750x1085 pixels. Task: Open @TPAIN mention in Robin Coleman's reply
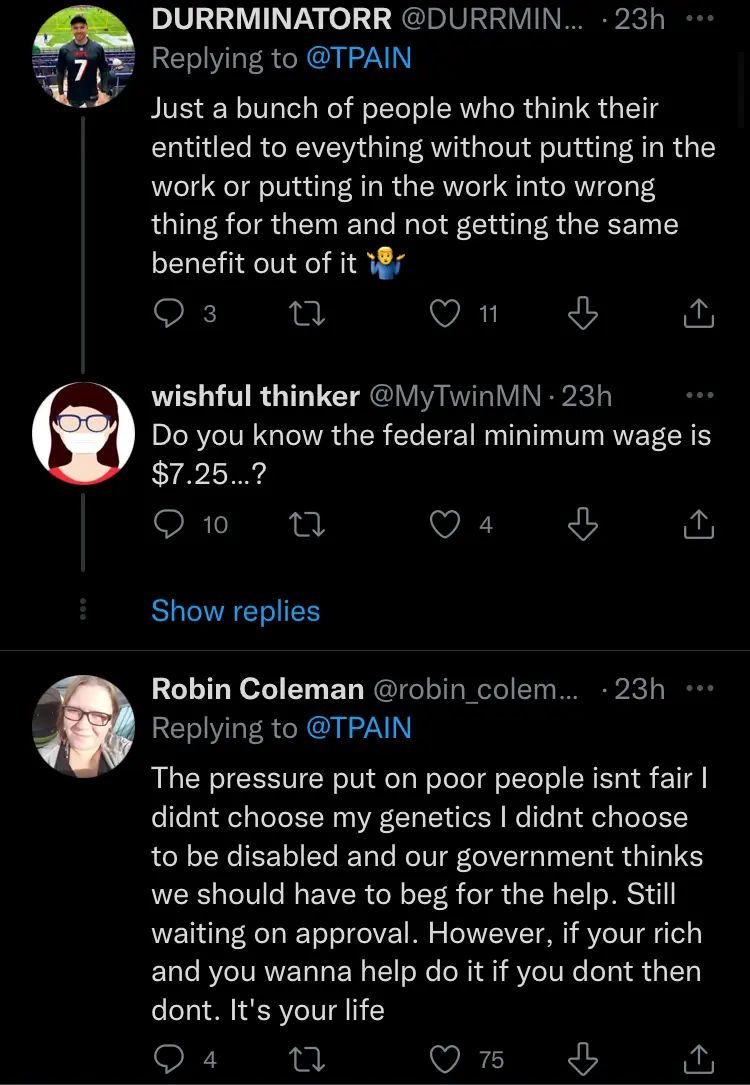pos(358,728)
